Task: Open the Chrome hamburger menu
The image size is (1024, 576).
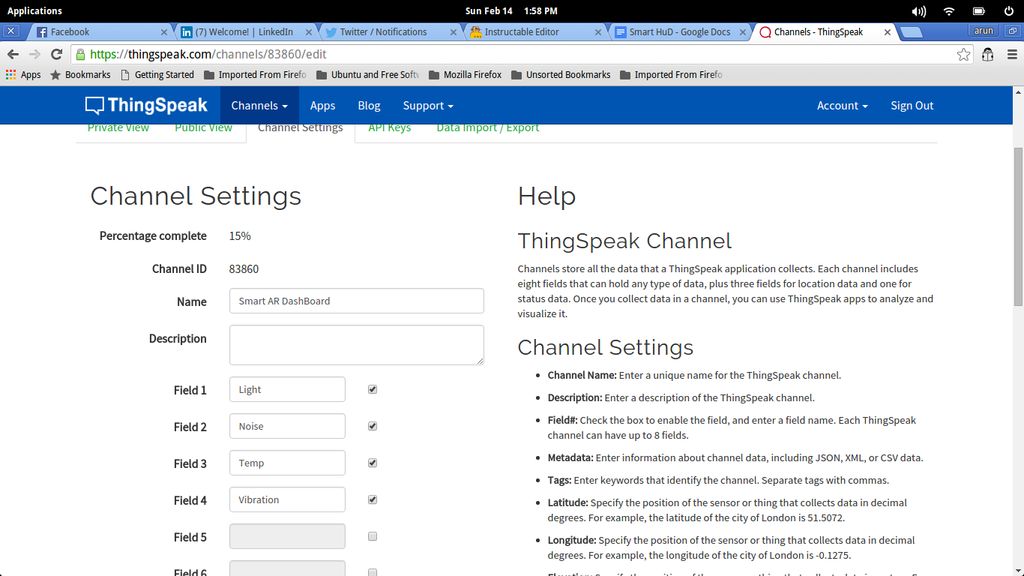Action: 1012,55
